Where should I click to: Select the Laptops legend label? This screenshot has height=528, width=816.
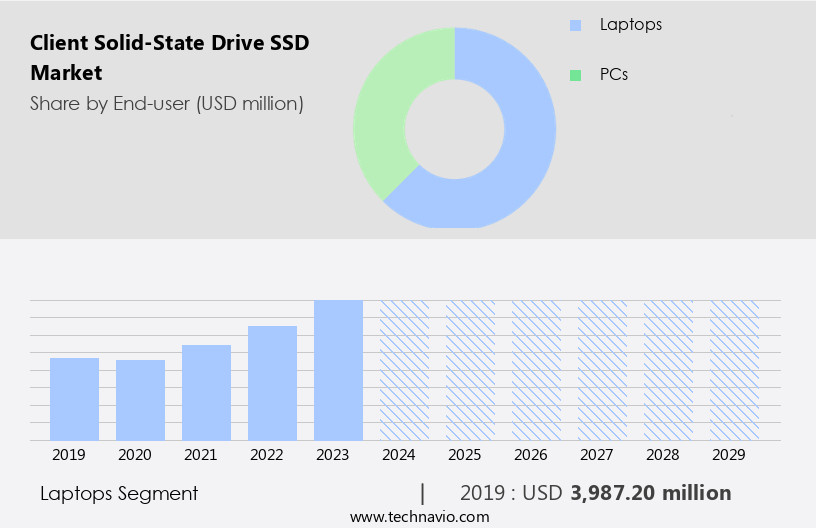click(x=630, y=24)
